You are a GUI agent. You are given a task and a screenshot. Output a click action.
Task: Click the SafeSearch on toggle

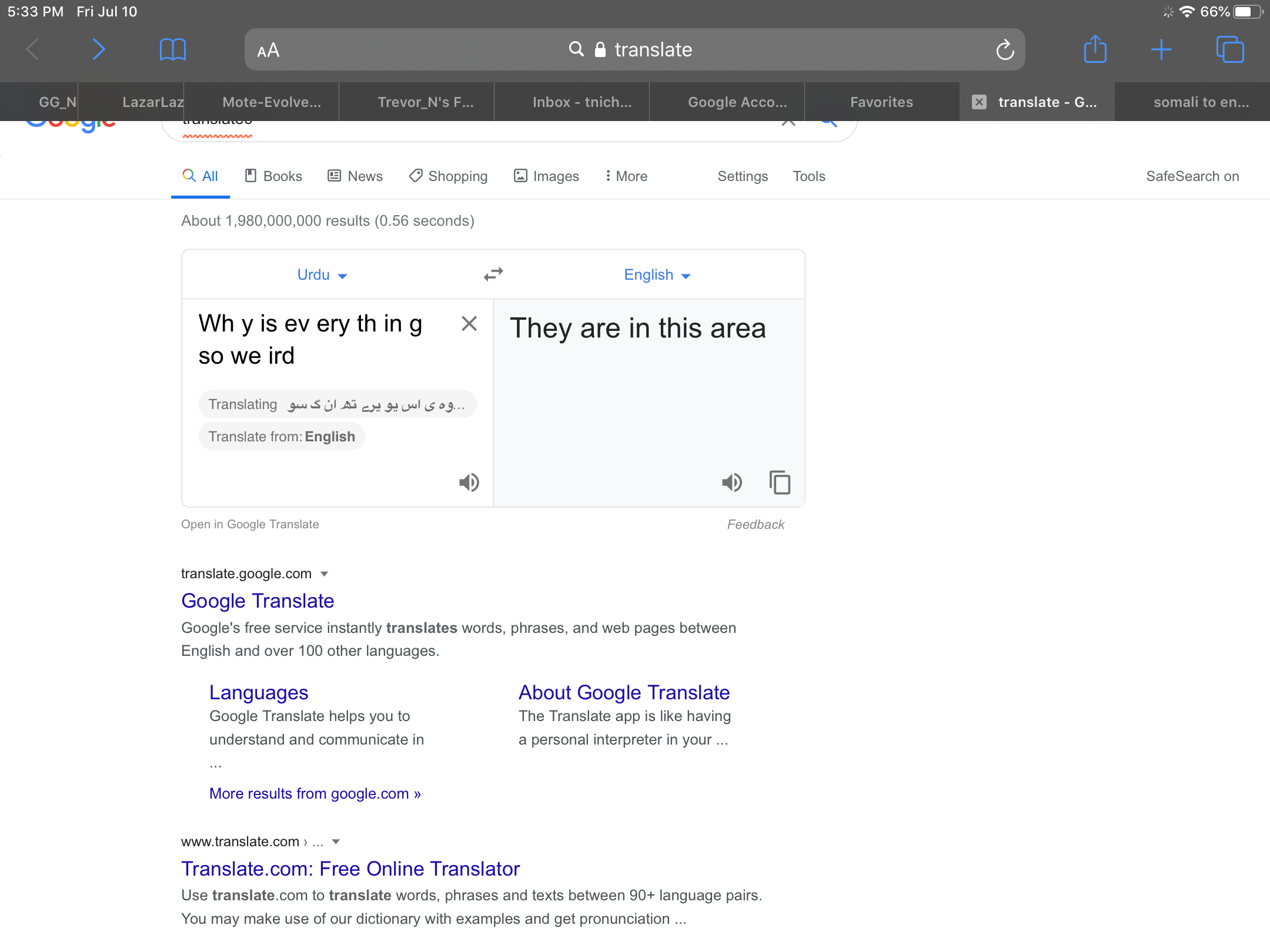tap(1192, 177)
